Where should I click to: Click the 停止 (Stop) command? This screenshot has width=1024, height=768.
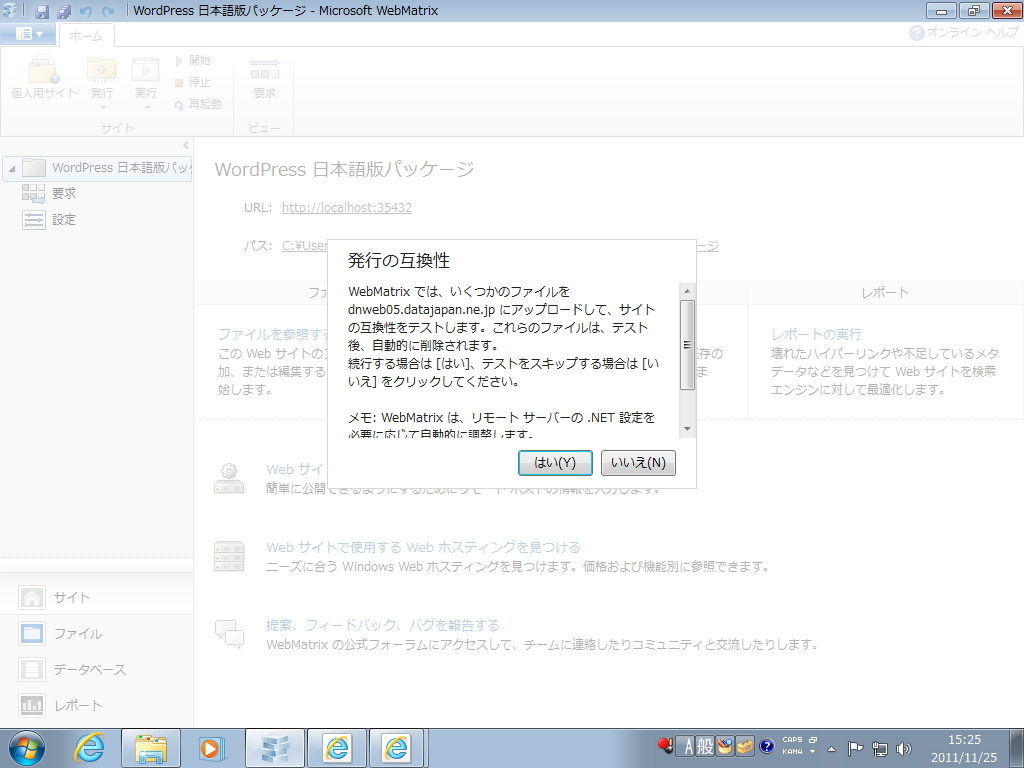tap(193, 82)
